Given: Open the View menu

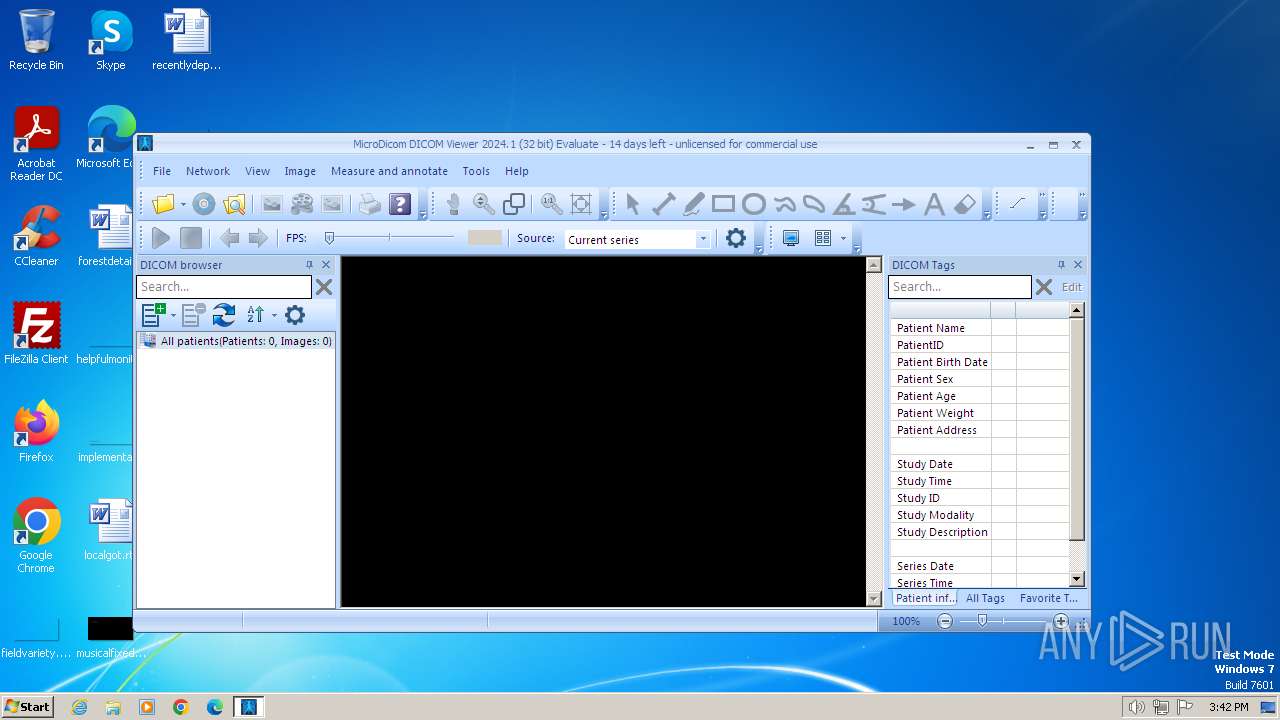Looking at the screenshot, I should [258, 171].
